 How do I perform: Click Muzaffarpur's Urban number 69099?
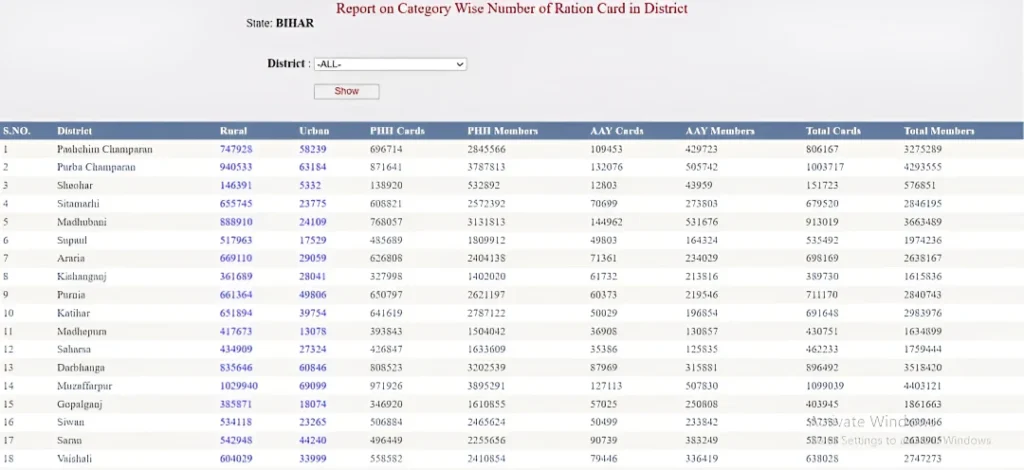(313, 385)
